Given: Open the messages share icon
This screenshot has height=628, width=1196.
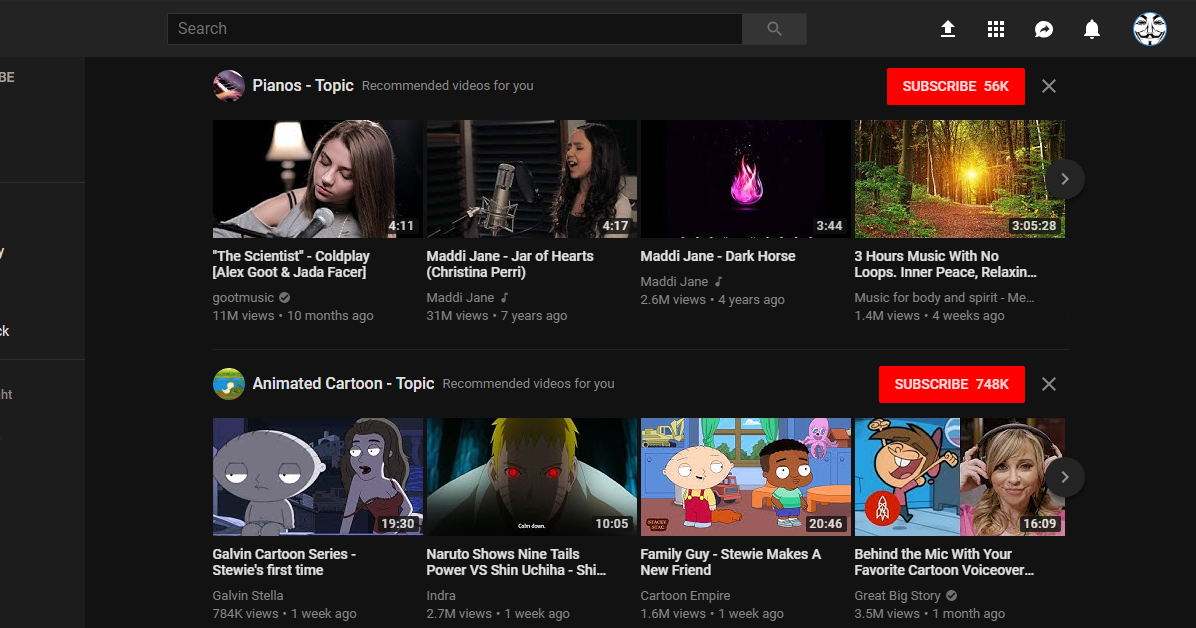Looking at the screenshot, I should (1043, 29).
